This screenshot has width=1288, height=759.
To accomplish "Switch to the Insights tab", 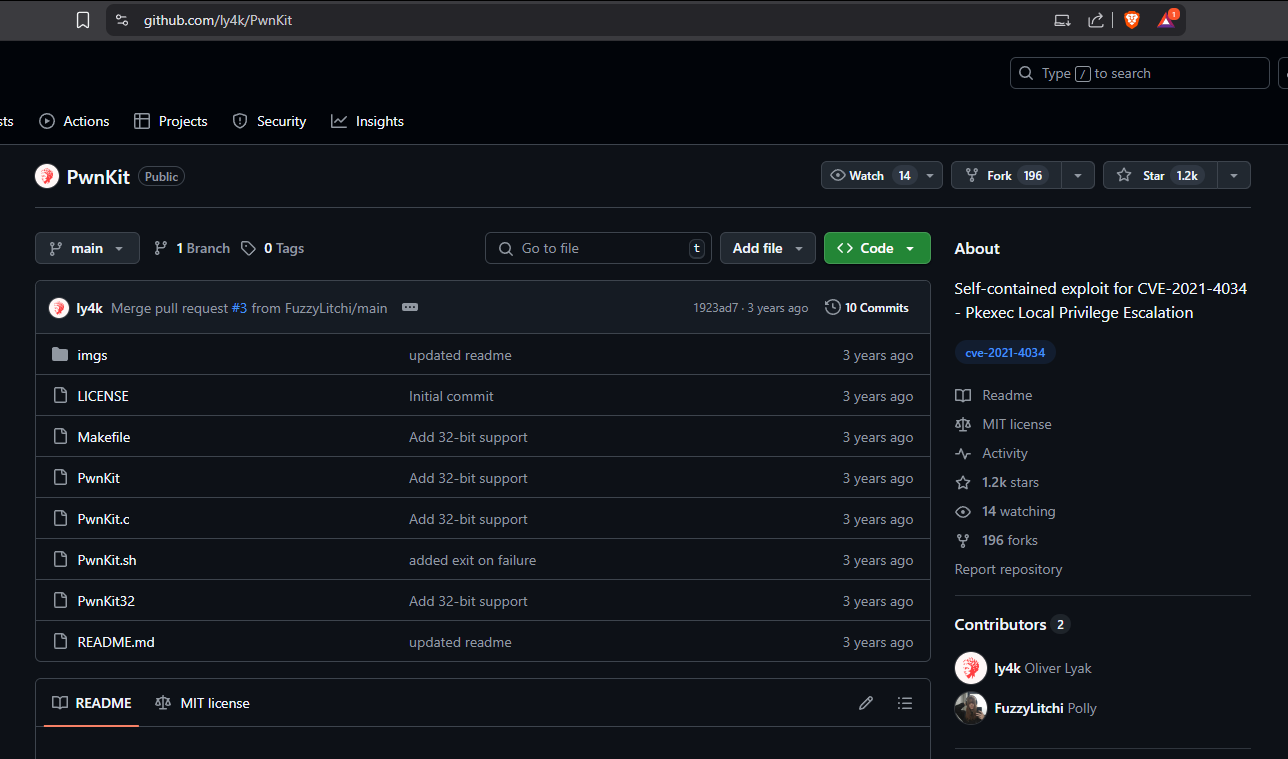I will pos(367,121).
